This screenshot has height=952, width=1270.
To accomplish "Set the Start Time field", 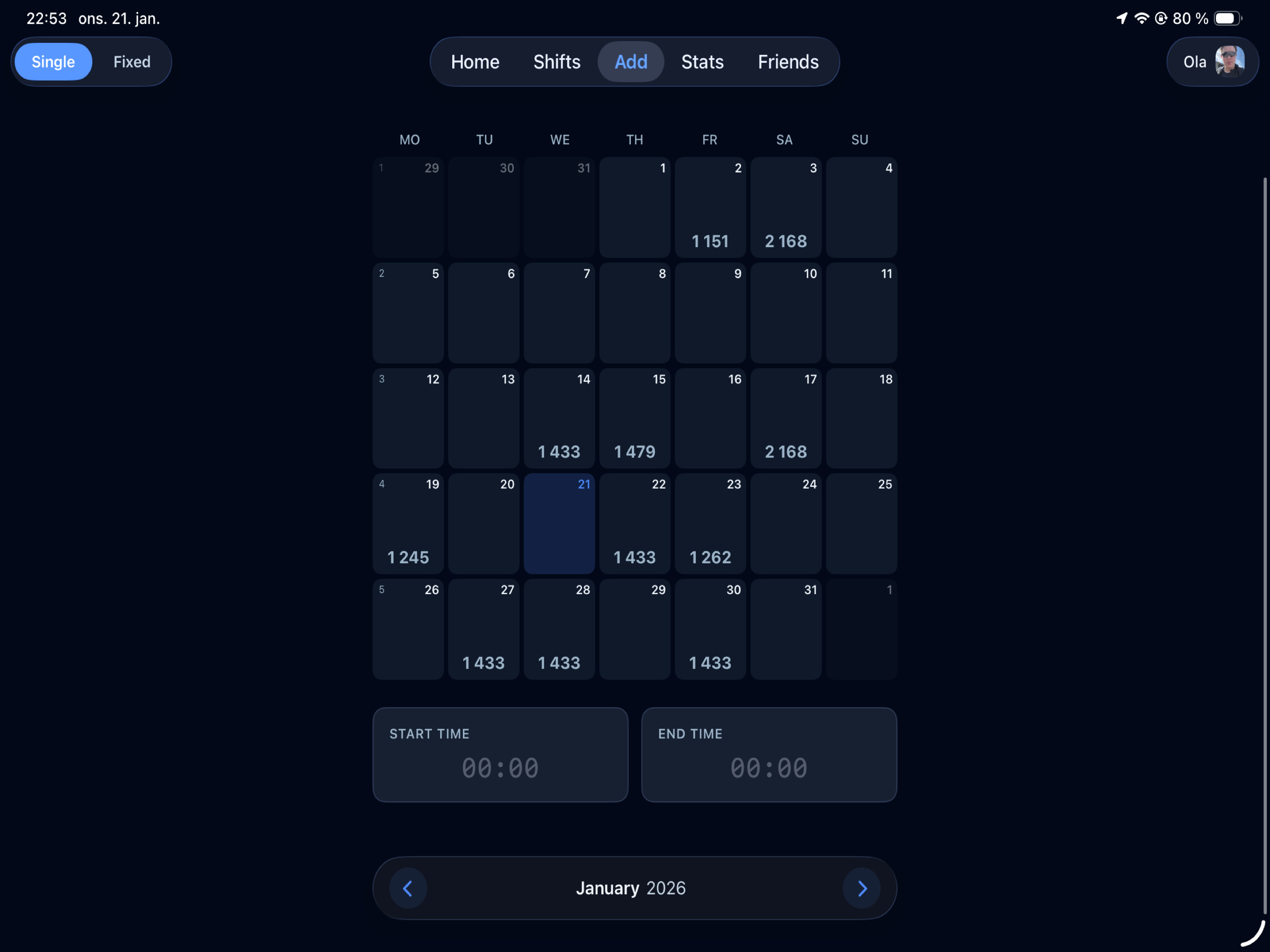I will [500, 755].
